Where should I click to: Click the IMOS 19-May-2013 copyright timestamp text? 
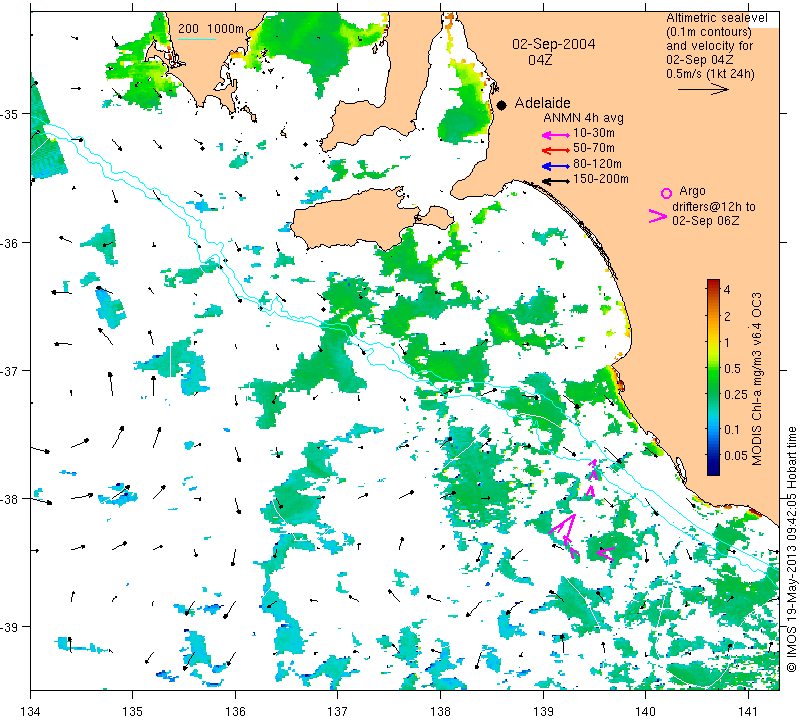click(791, 549)
